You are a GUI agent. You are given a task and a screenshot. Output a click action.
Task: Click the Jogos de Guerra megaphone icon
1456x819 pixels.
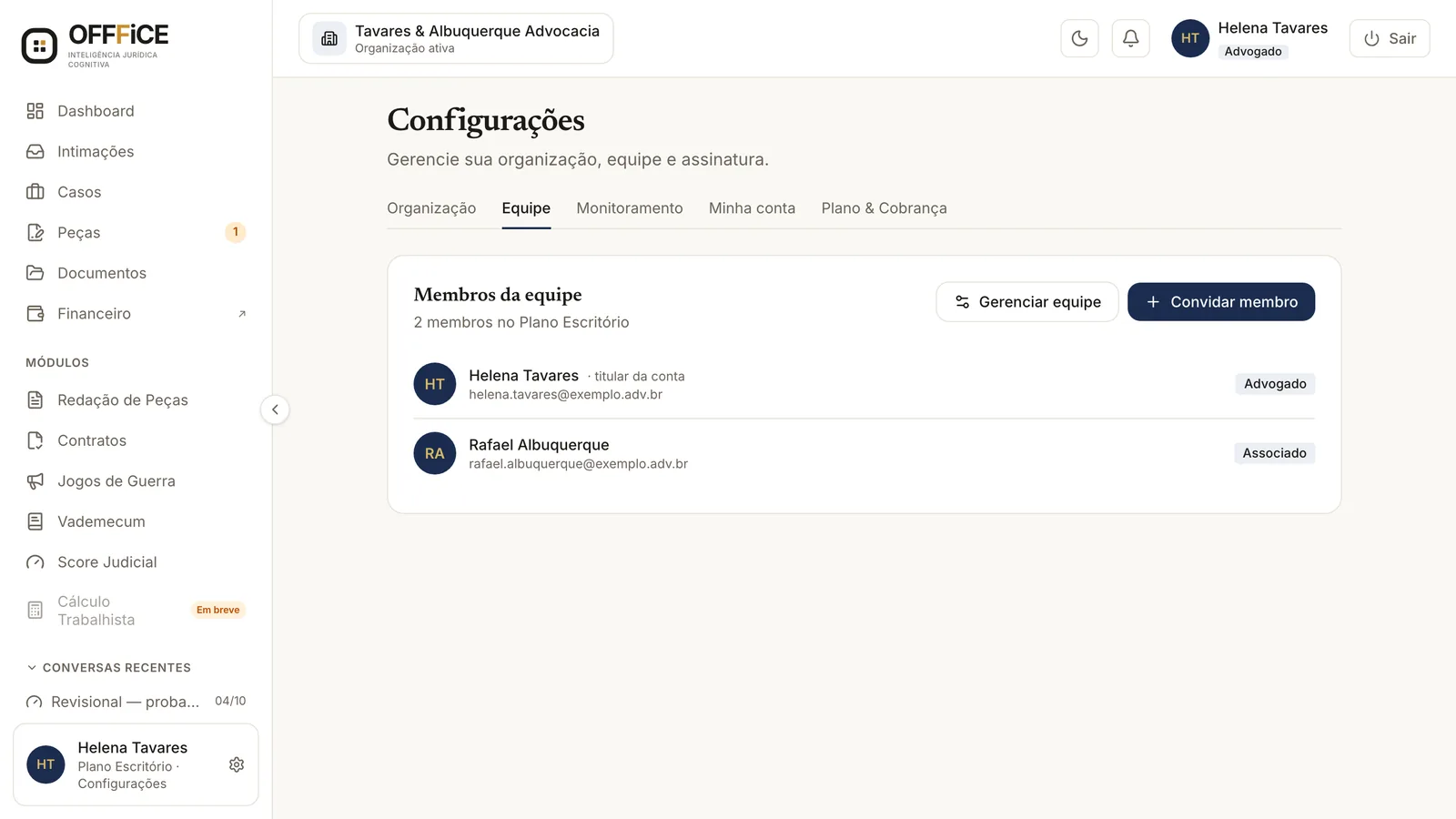(x=35, y=481)
